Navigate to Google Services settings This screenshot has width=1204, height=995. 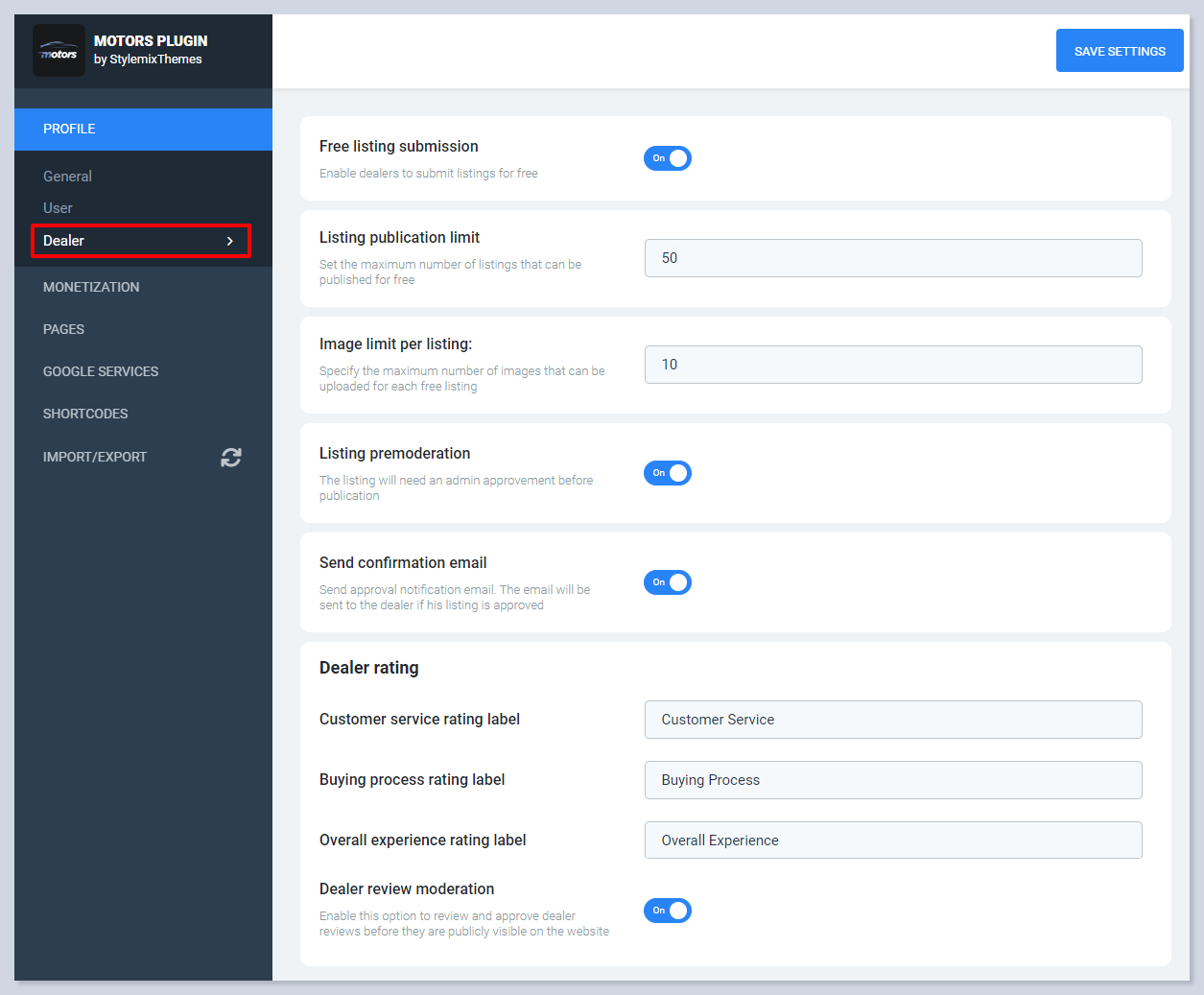(101, 371)
